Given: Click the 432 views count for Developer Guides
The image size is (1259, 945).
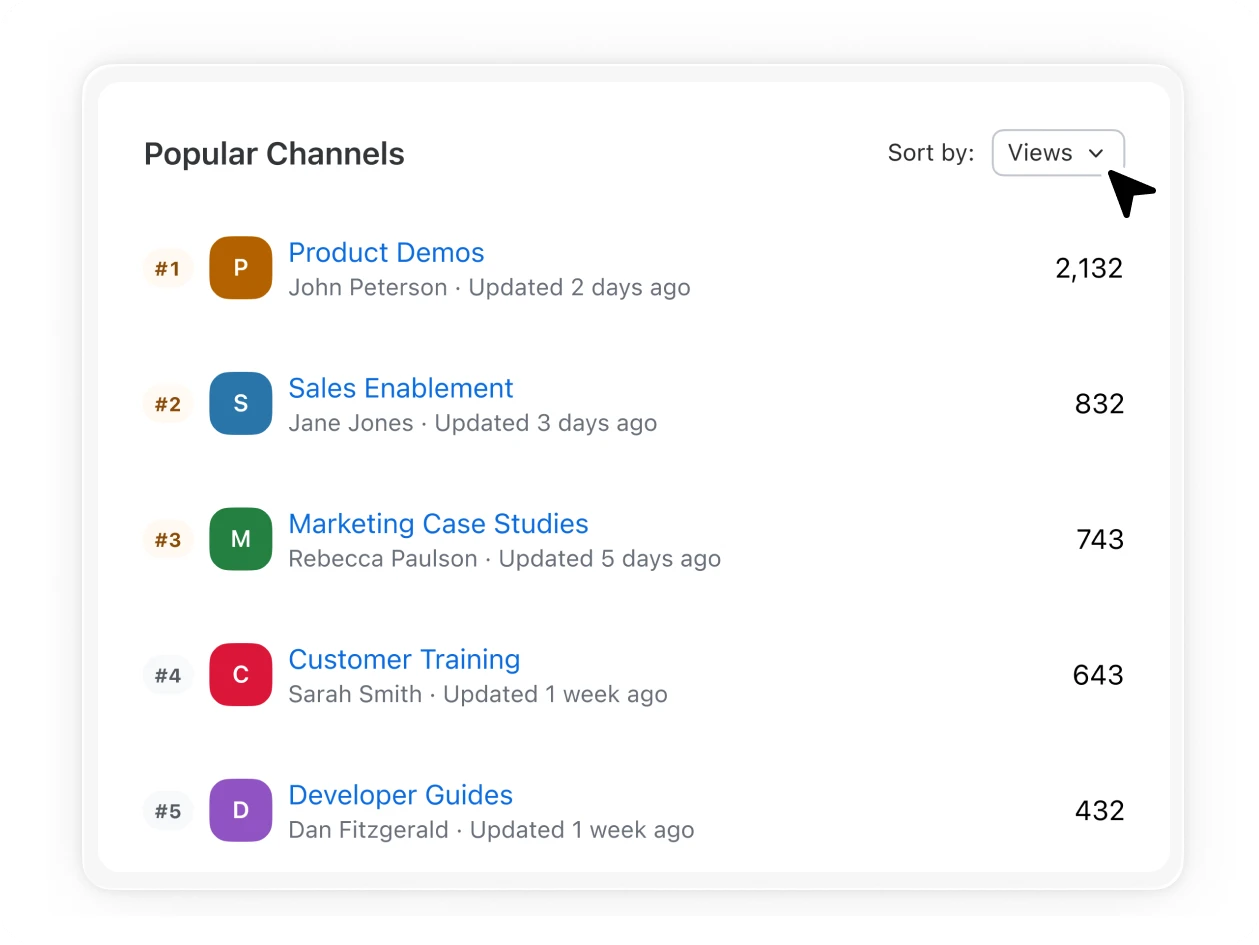Looking at the screenshot, I should pyautogui.click(x=1099, y=810).
